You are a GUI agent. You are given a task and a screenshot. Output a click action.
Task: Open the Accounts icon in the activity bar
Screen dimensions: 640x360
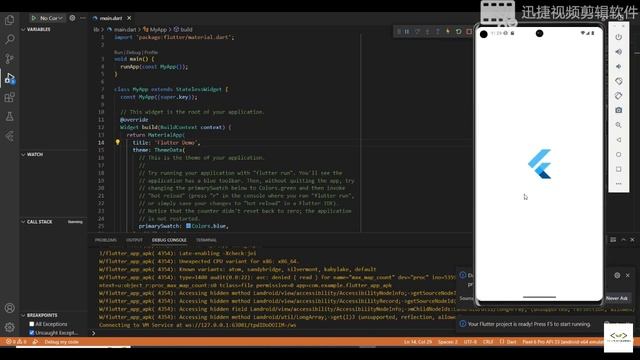tap(9, 308)
